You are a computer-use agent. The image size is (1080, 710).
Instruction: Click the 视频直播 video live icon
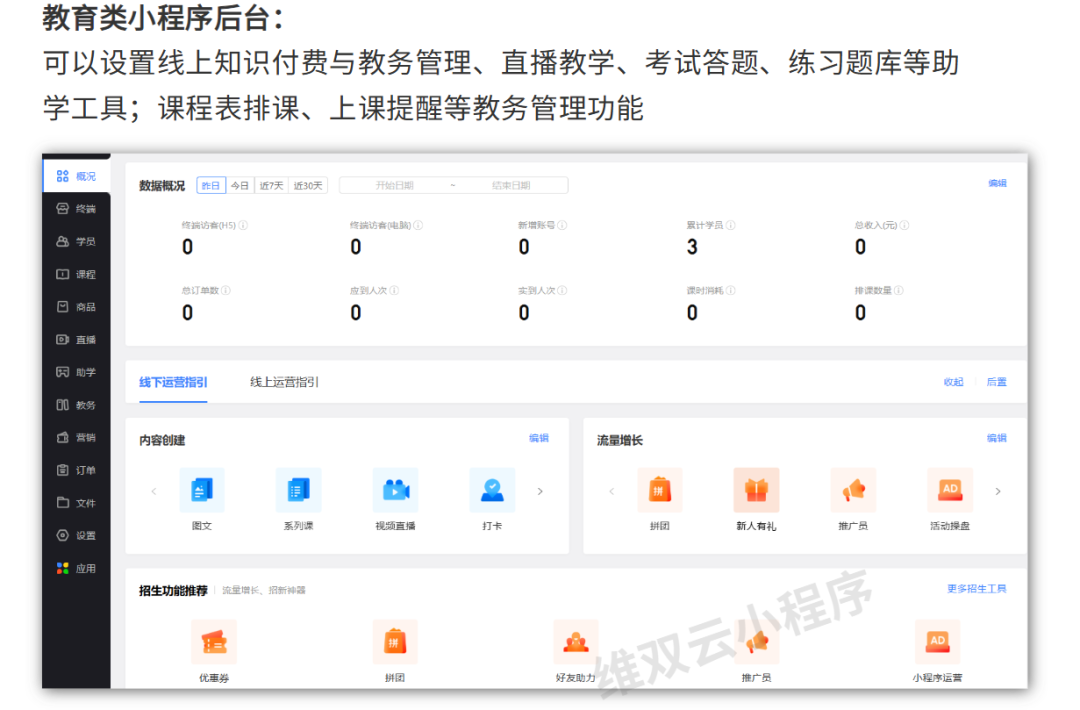pos(395,490)
